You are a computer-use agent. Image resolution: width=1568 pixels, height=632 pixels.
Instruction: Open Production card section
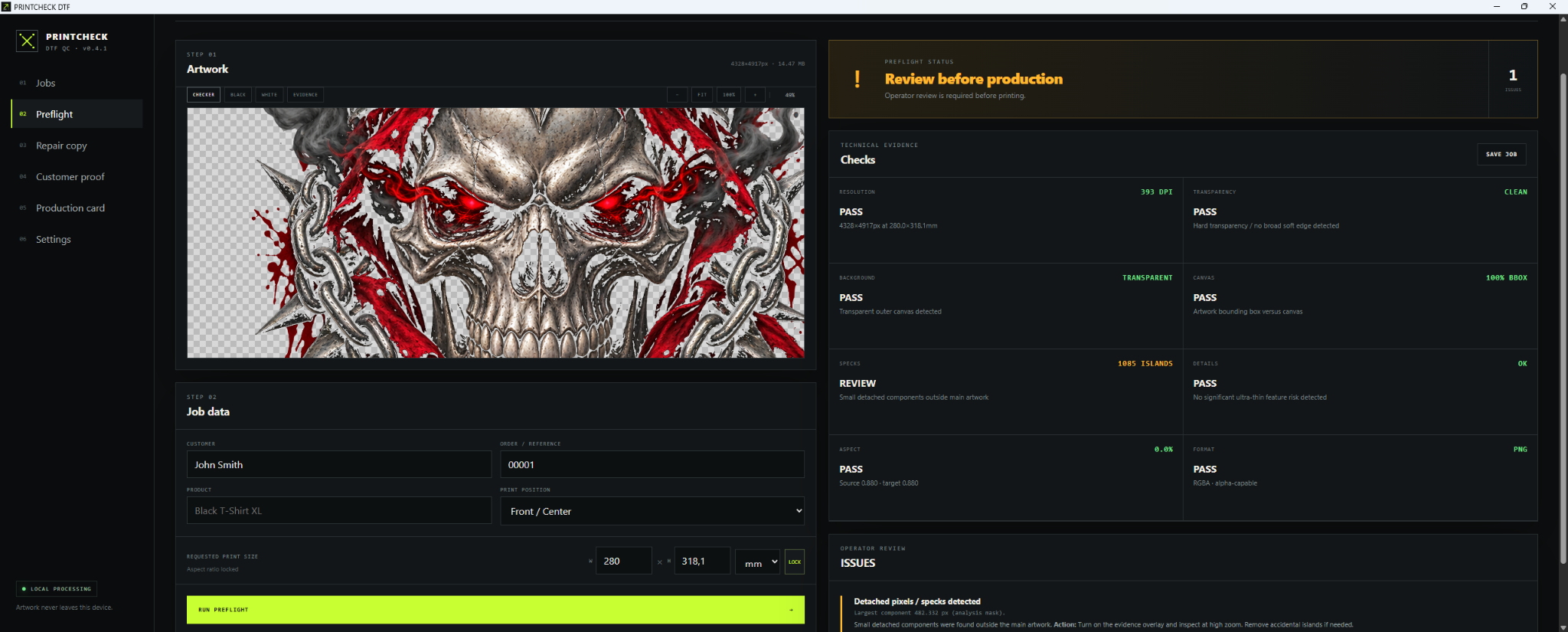tap(77, 208)
